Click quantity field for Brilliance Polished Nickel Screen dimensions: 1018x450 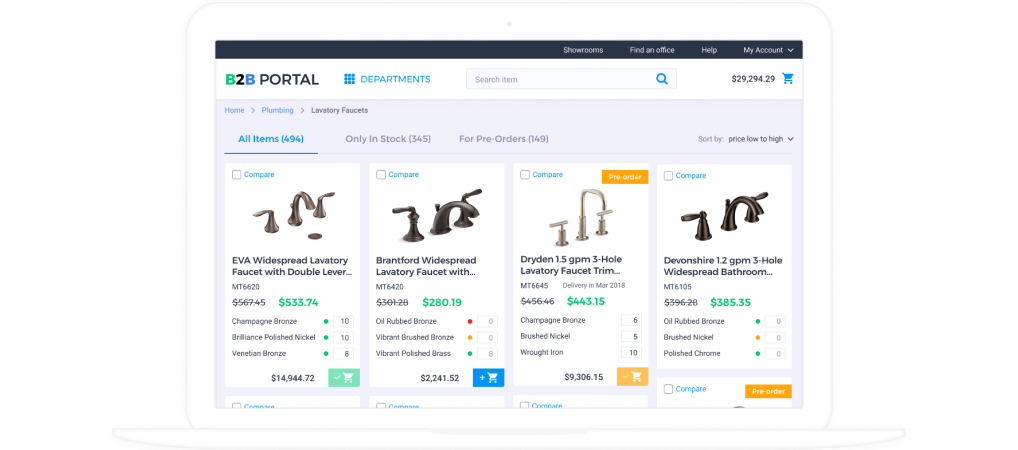tap(343, 338)
